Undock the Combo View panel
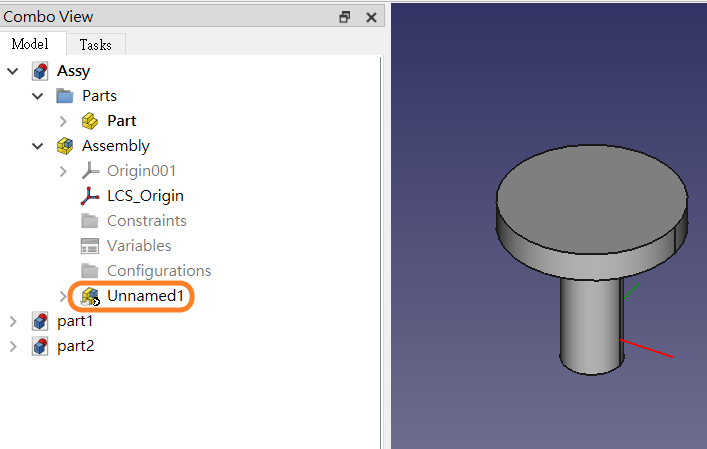The image size is (707, 449). pos(345,17)
